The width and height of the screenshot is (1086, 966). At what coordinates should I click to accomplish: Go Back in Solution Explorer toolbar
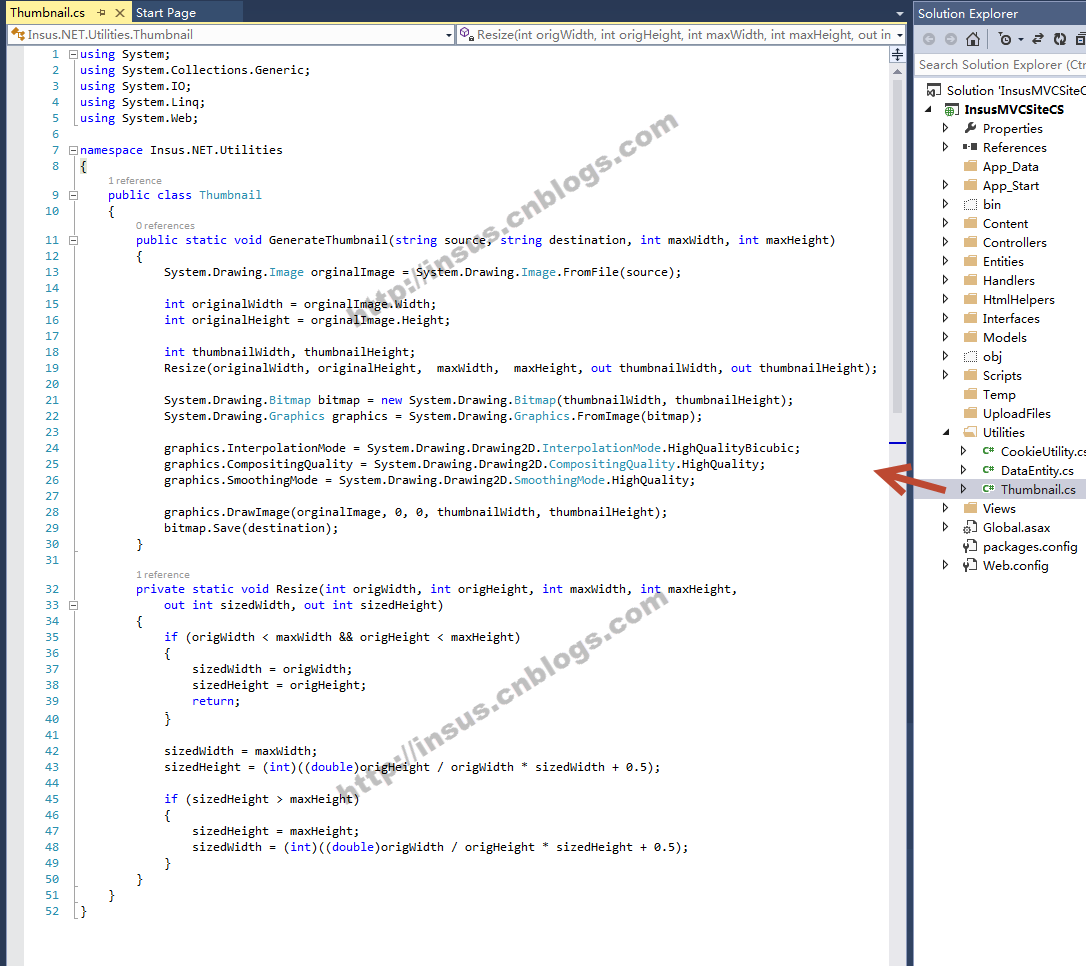(x=929, y=39)
